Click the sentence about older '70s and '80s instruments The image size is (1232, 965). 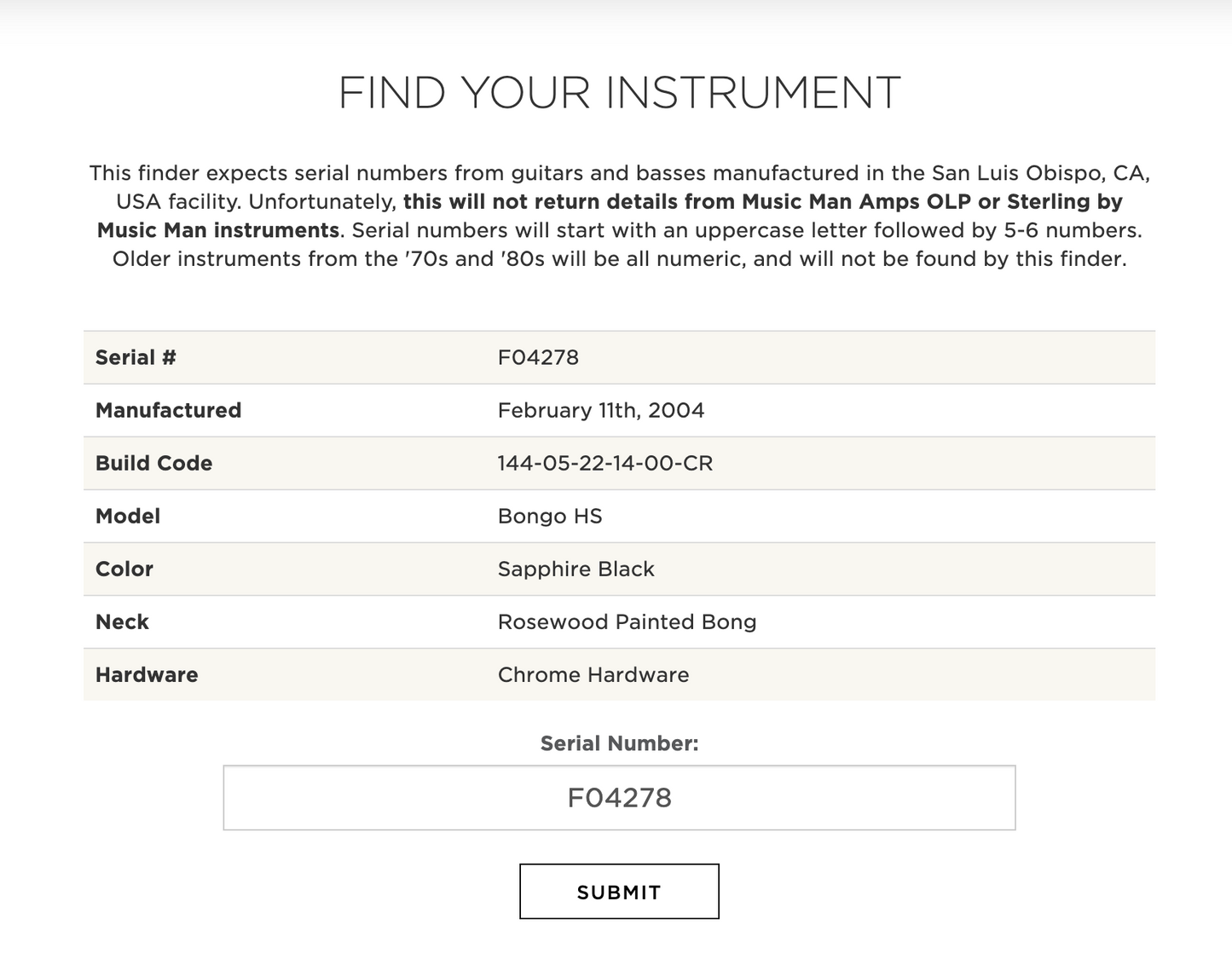pos(619,259)
